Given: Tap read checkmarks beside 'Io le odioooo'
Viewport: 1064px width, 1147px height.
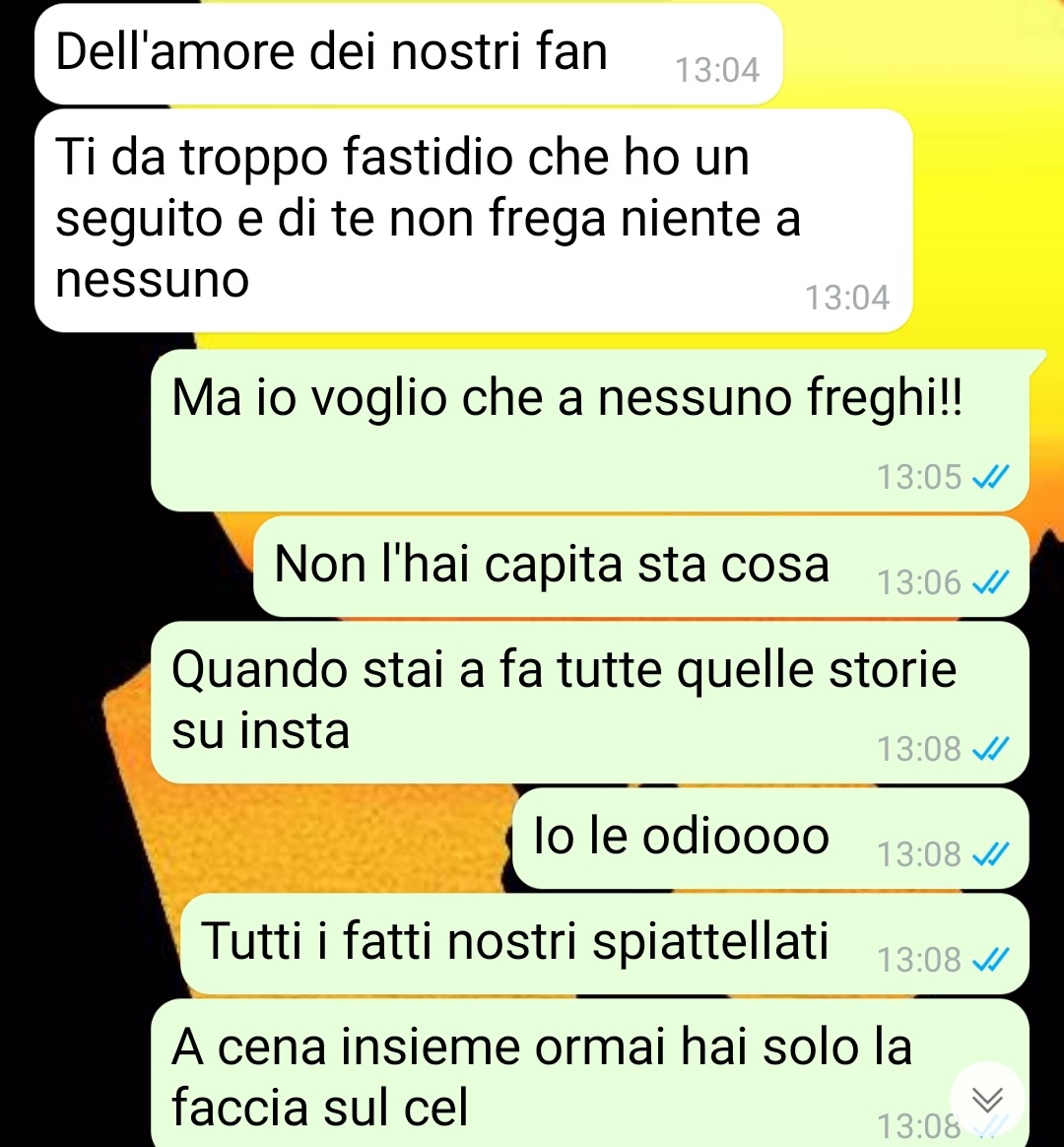Looking at the screenshot, I should tap(990, 854).
